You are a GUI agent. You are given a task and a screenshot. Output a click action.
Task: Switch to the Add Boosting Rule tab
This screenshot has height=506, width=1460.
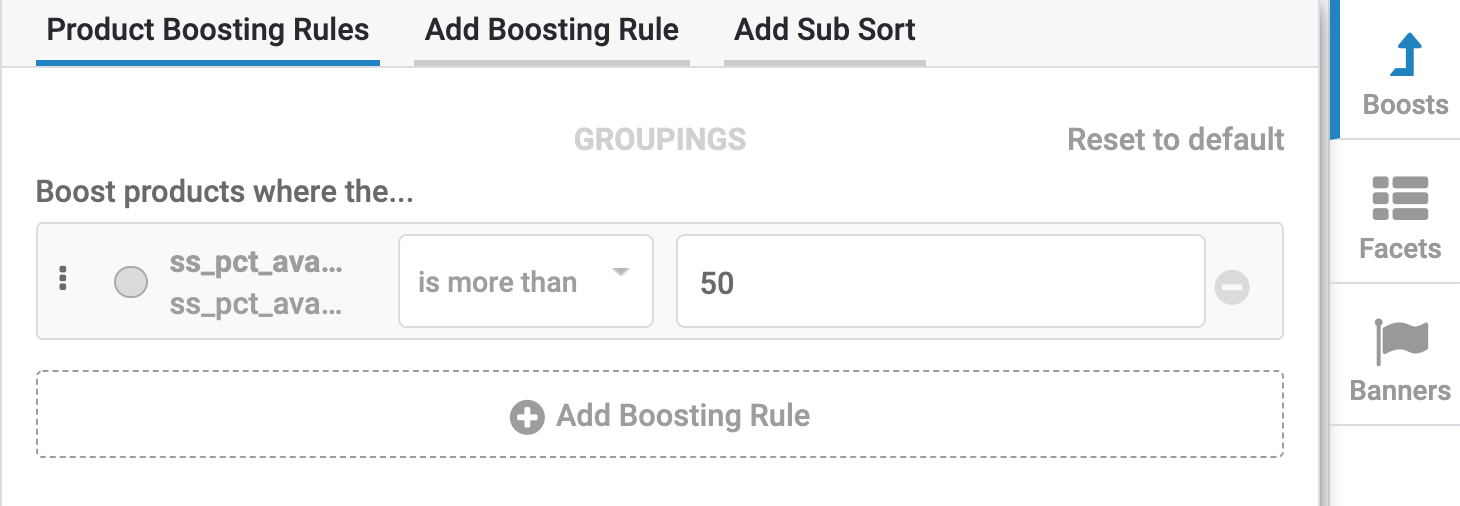(x=552, y=30)
